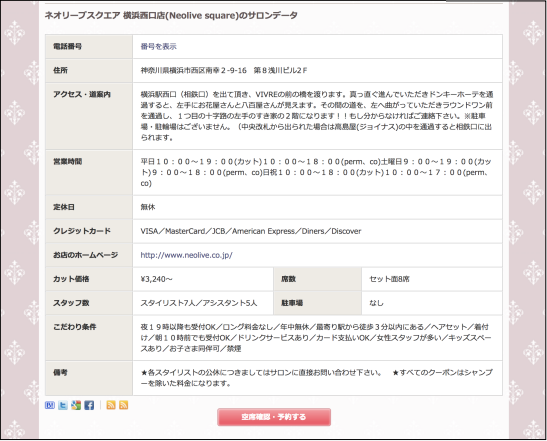Click the アクセス・道案内 row label
547x441 pixels.
[x=82, y=94]
